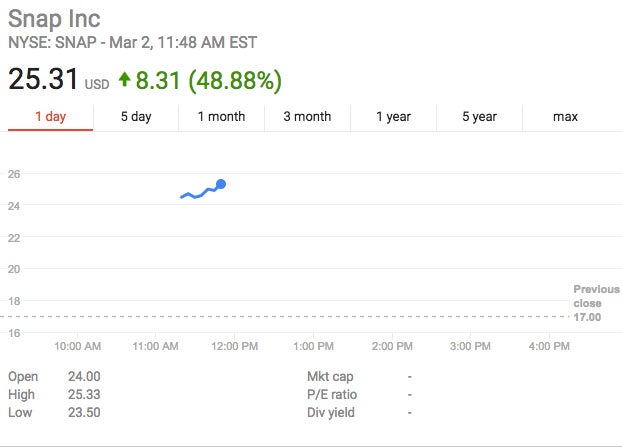622x447 pixels.
Task: Click the Mkt cap label
Action: pos(330,376)
